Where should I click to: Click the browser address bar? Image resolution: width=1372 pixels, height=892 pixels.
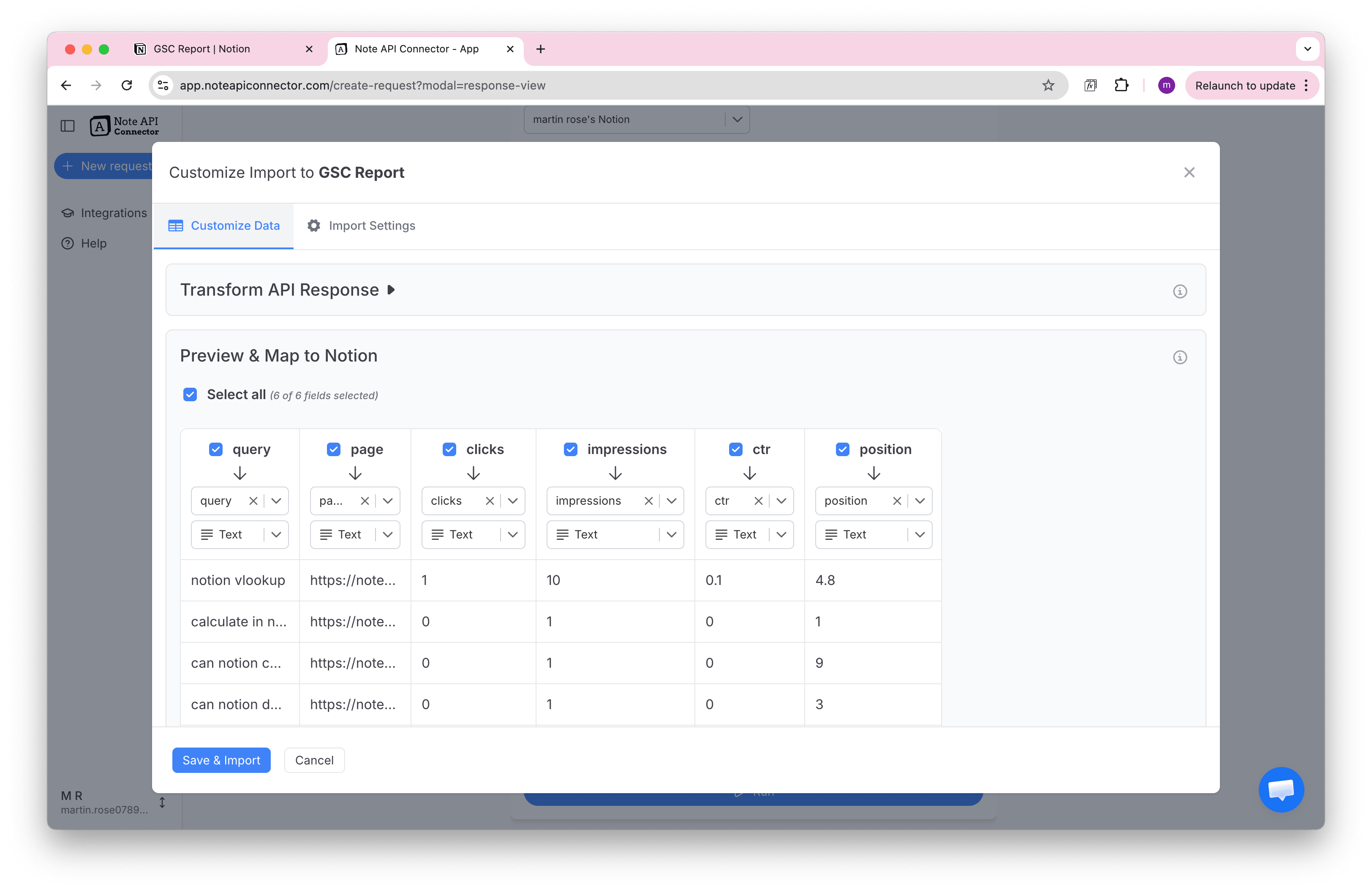(363, 85)
